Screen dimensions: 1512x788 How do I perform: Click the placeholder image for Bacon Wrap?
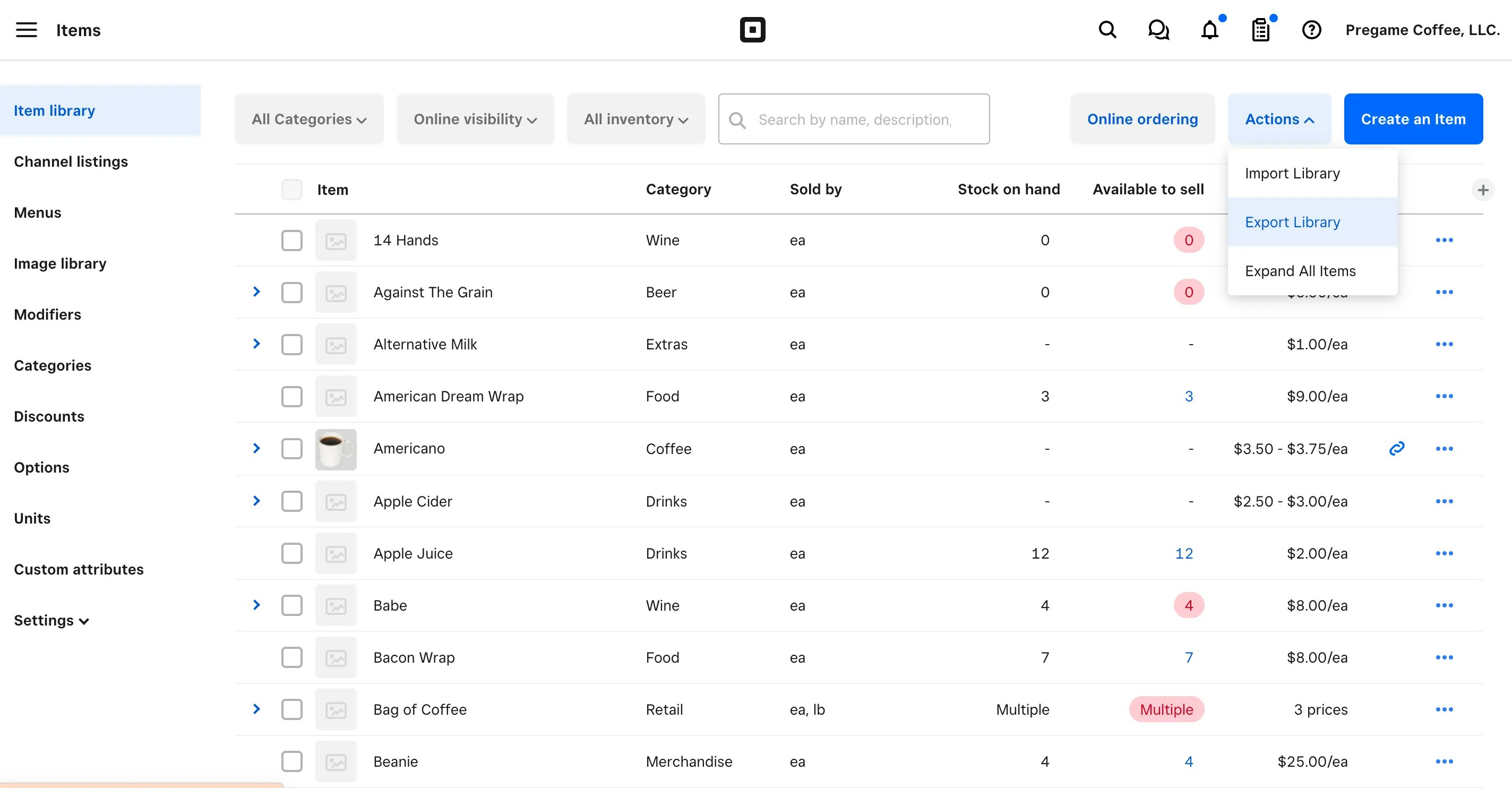click(x=336, y=658)
